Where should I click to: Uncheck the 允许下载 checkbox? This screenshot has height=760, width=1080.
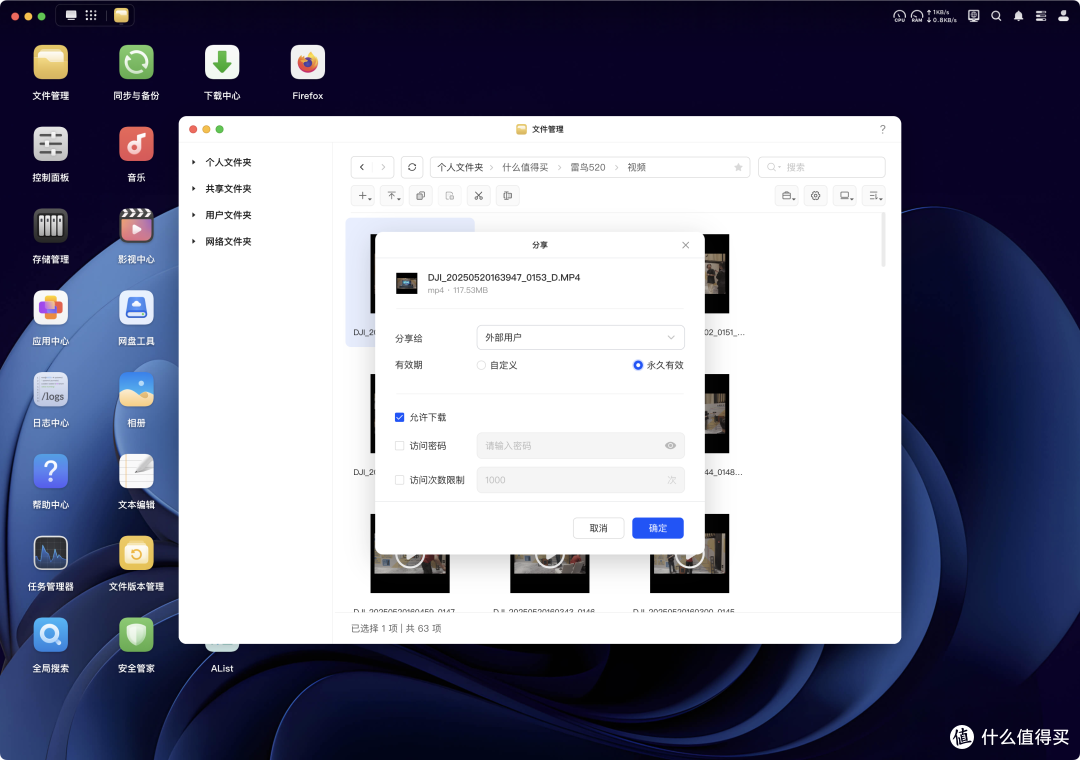click(x=399, y=418)
